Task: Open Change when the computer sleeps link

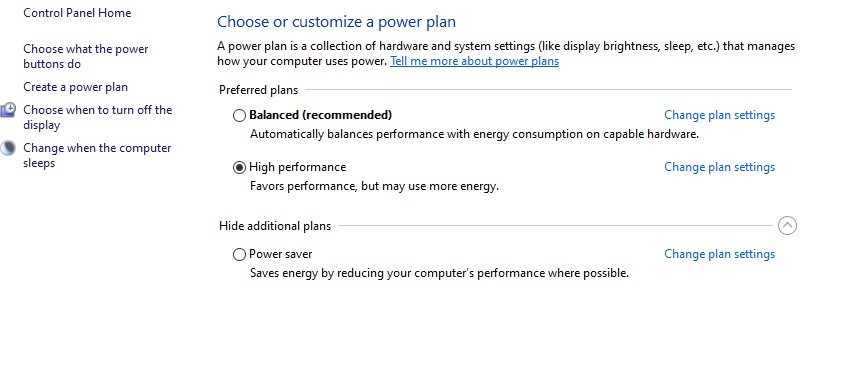Action: [x=97, y=155]
